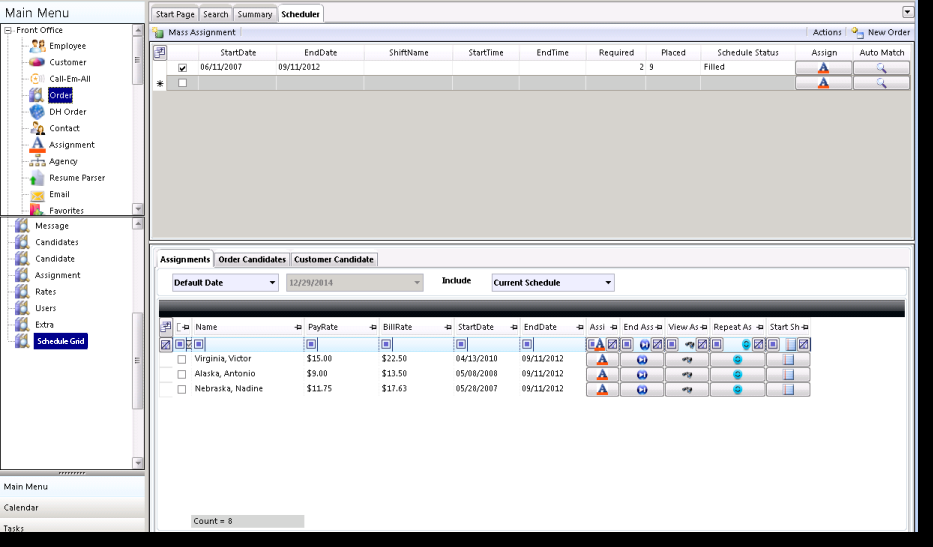Click Auto Match magnifier for 06/11/2007 schedule
Screen dimensions: 933x547
(881, 68)
